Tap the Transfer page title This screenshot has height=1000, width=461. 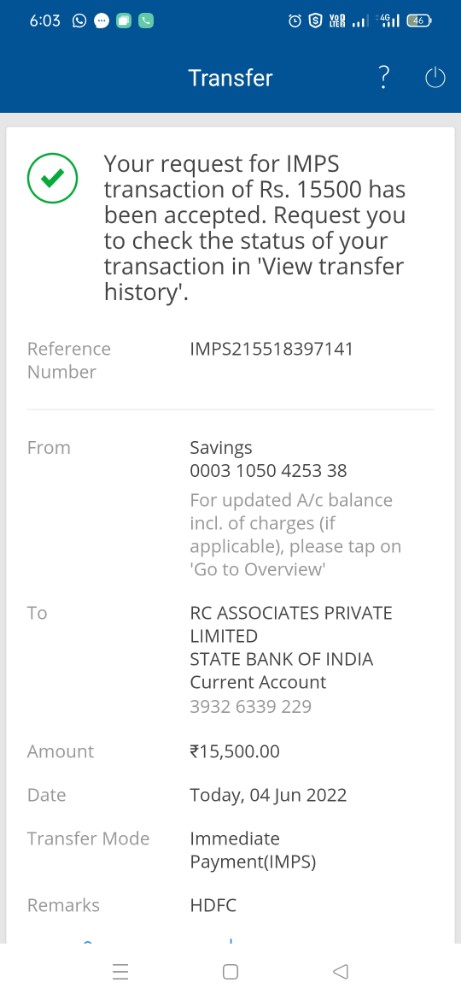coord(230,78)
